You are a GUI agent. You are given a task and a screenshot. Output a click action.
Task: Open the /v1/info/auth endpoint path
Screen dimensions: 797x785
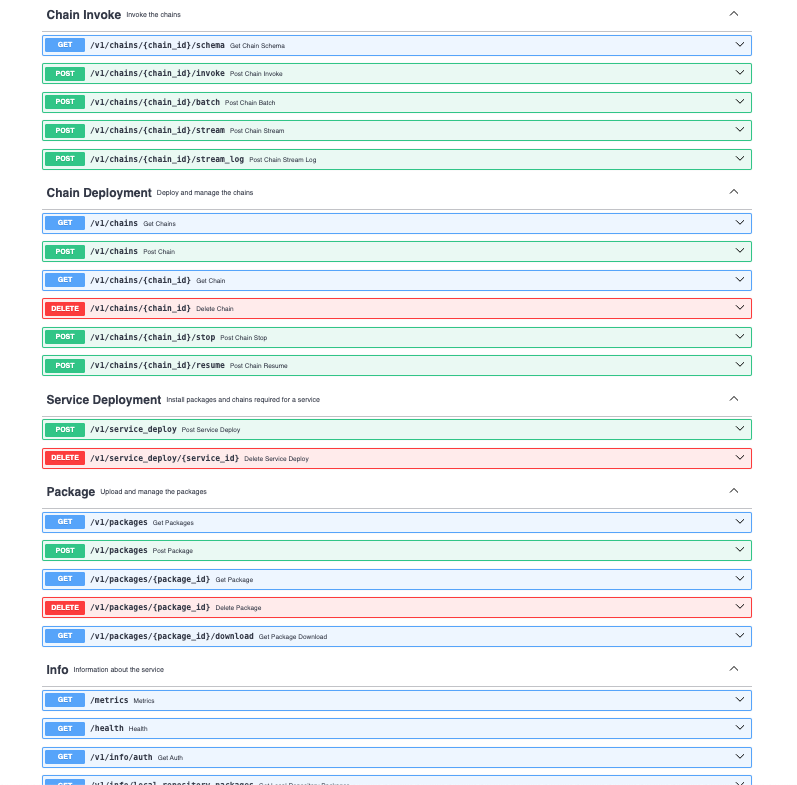121,757
